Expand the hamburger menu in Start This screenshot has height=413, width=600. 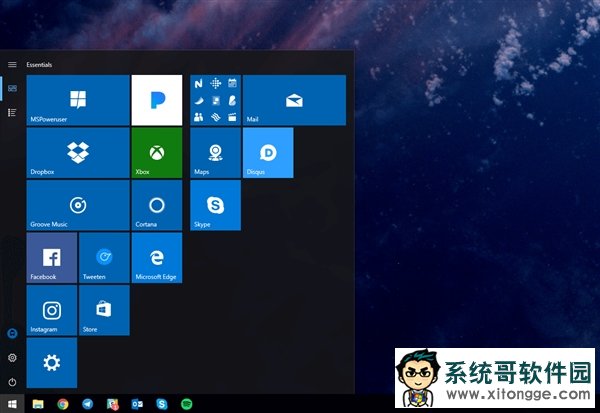click(12, 64)
